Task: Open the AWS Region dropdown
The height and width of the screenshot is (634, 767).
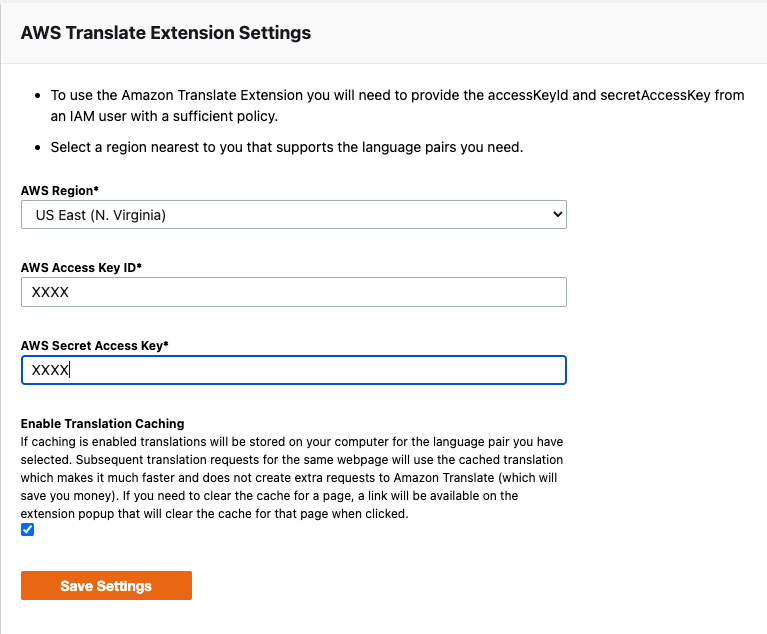Action: [x=293, y=214]
